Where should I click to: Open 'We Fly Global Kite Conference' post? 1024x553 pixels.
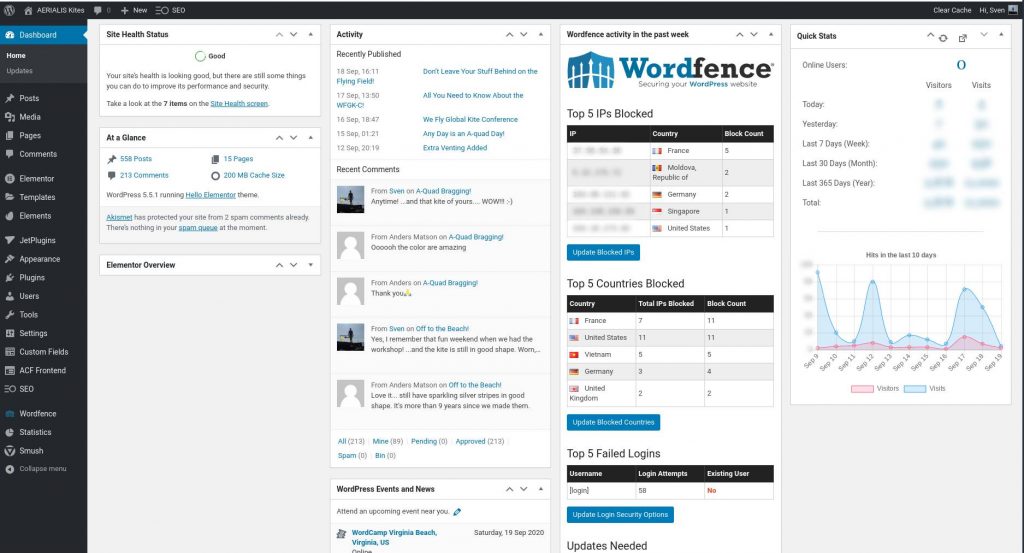pyautogui.click(x=470, y=119)
